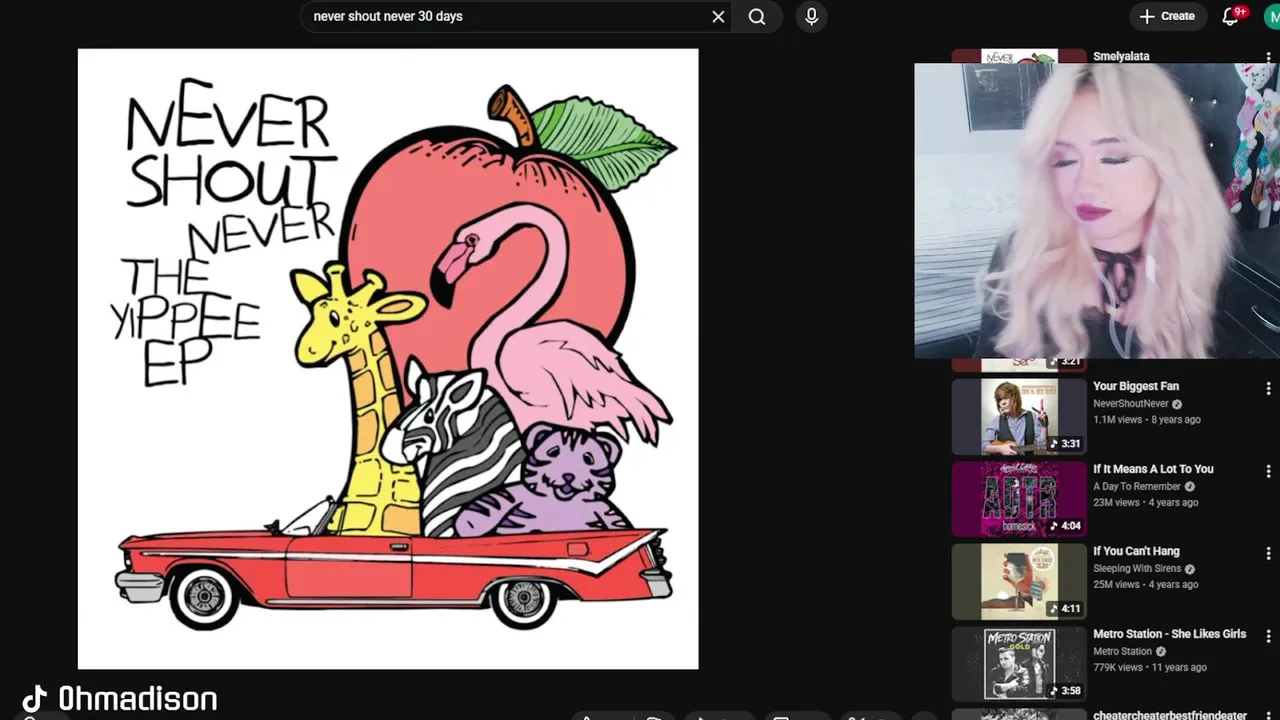Start voice search with microphone icon
This screenshot has height=720, width=1280.
811,16
